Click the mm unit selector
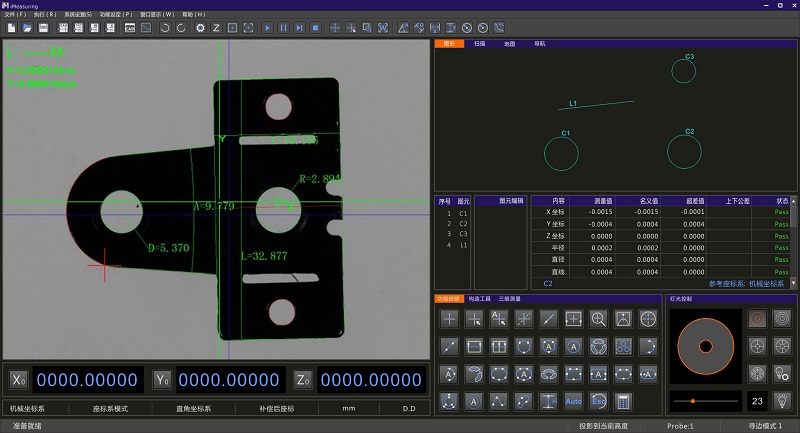Screen dimensions: 800x433 tap(349, 409)
